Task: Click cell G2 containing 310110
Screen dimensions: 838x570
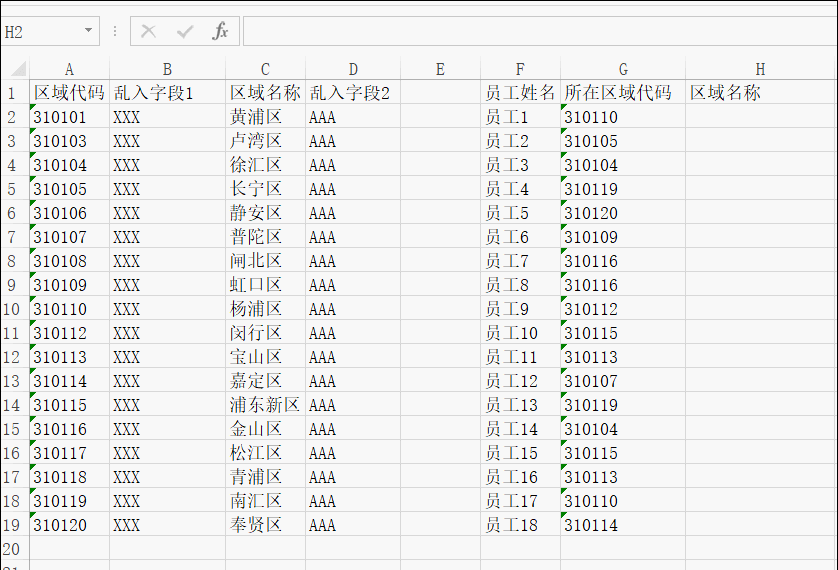Action: click(623, 116)
